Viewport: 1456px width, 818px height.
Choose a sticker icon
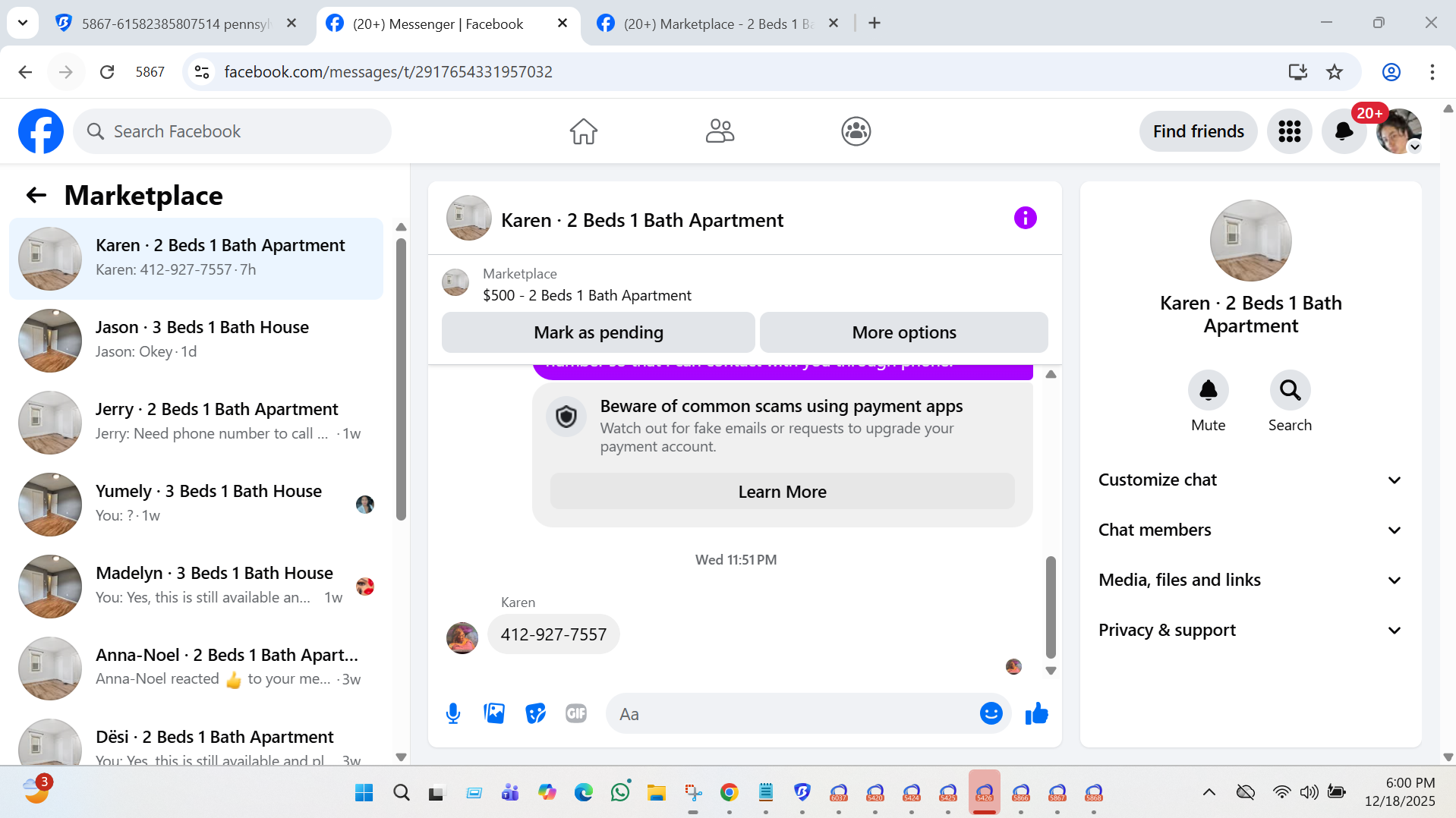pos(535,714)
